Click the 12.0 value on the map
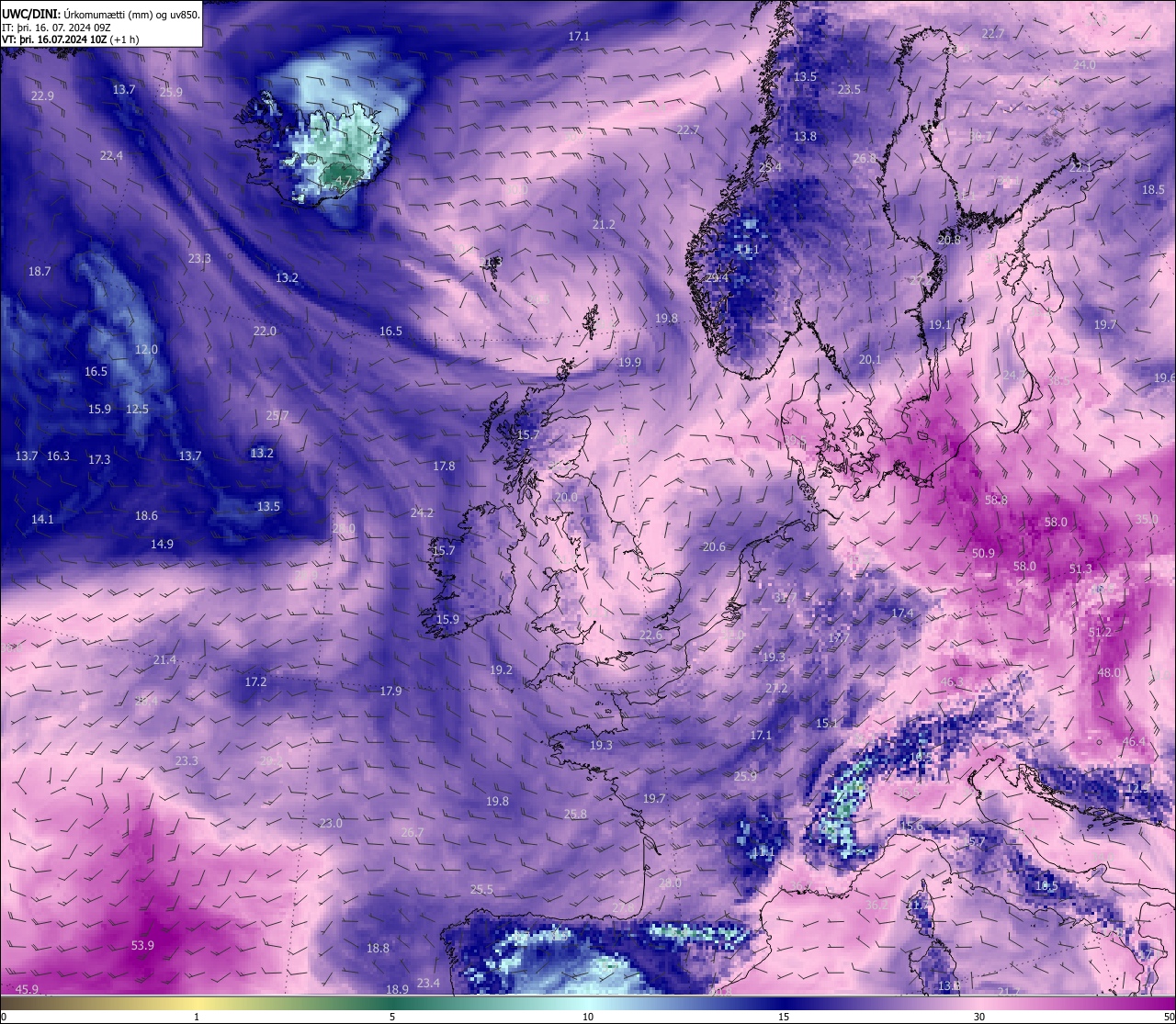The width and height of the screenshot is (1176, 1024). (146, 350)
